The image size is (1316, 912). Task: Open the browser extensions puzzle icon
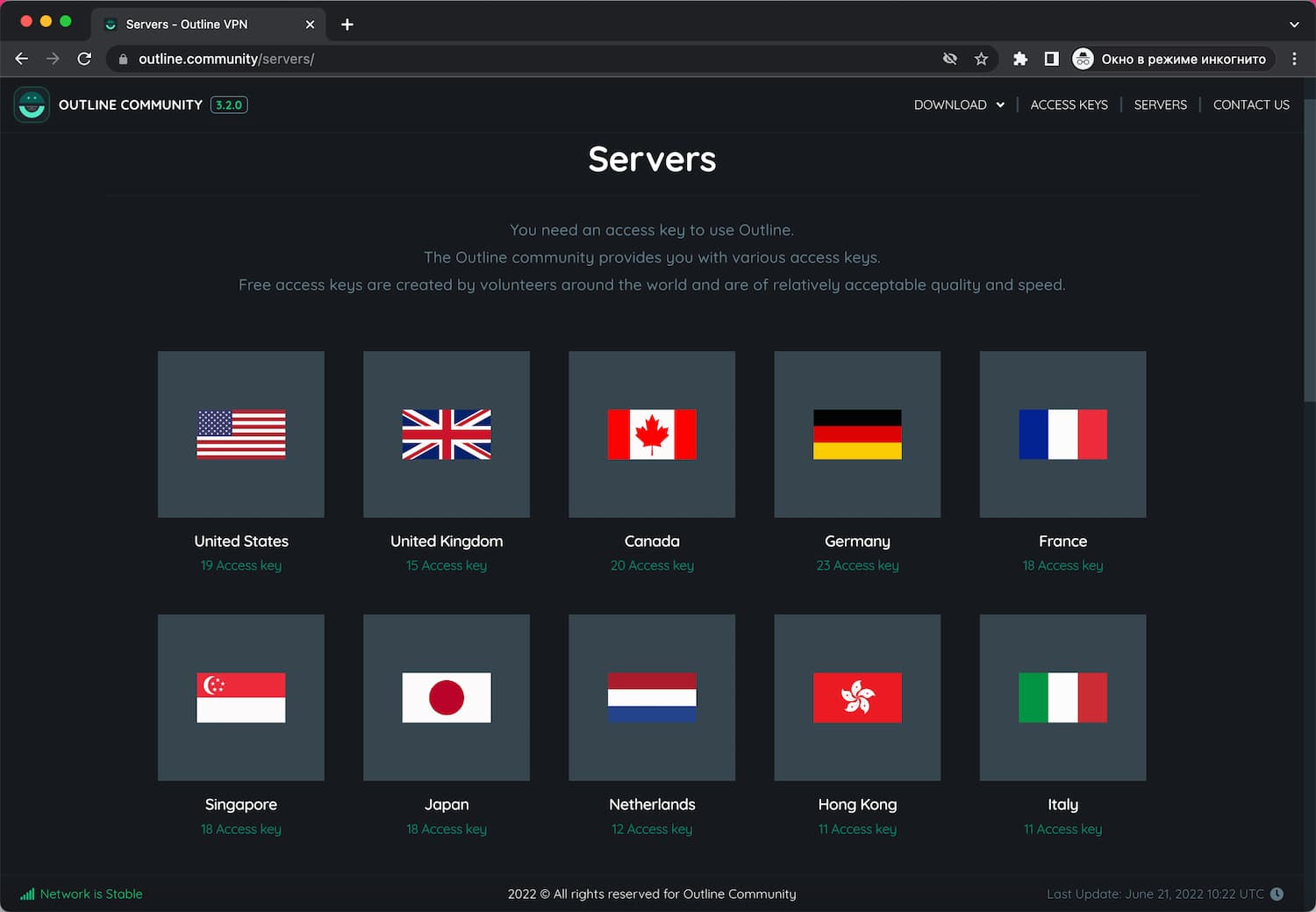tap(1019, 59)
